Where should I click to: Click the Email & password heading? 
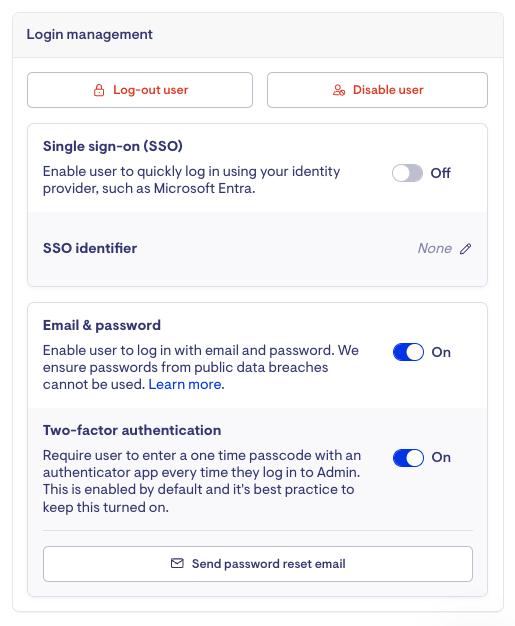(x=102, y=325)
